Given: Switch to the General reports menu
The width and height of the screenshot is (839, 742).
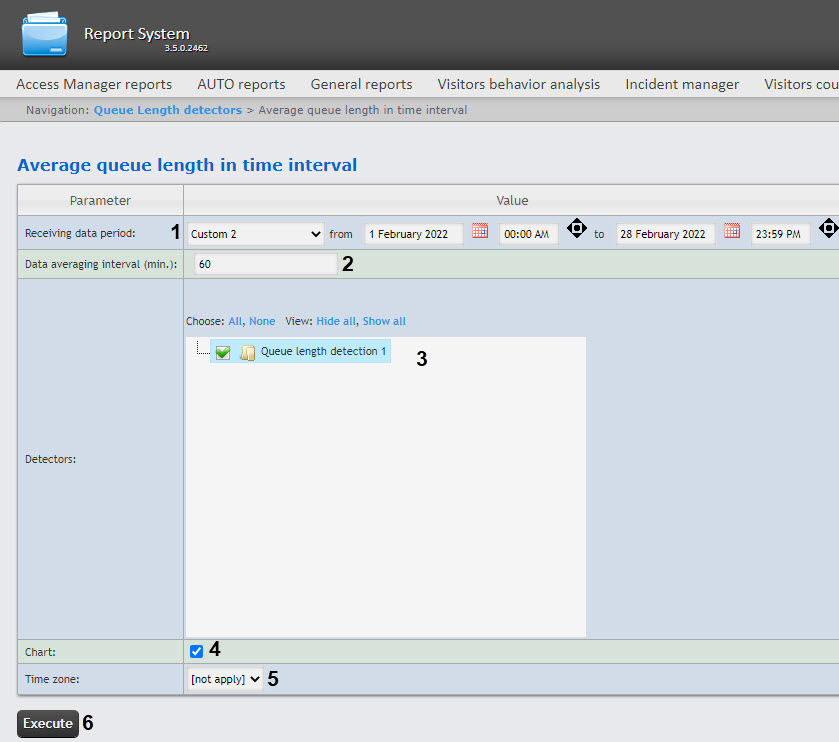Looking at the screenshot, I should (x=361, y=84).
